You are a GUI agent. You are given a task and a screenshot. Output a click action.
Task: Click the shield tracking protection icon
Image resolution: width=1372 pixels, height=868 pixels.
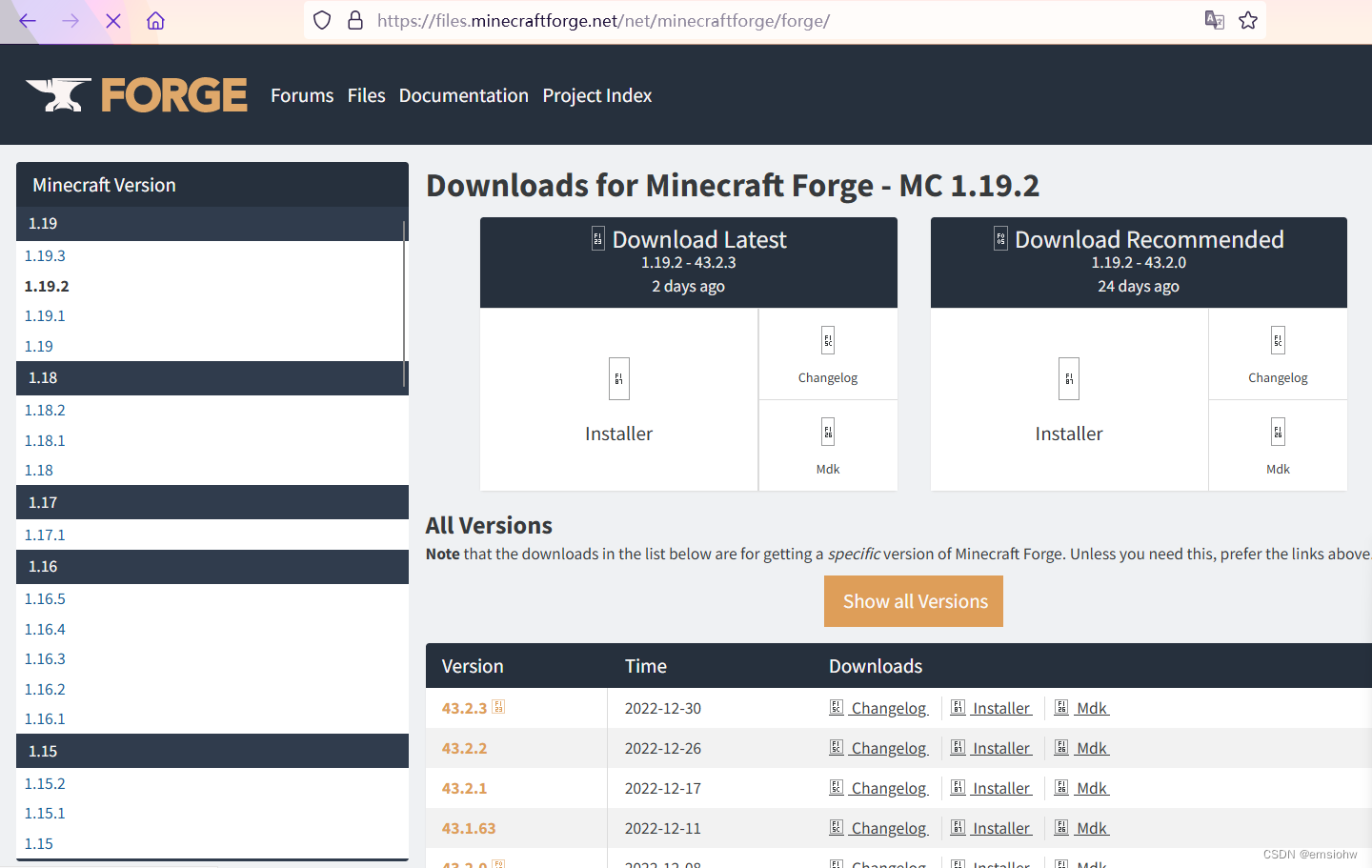tap(322, 21)
